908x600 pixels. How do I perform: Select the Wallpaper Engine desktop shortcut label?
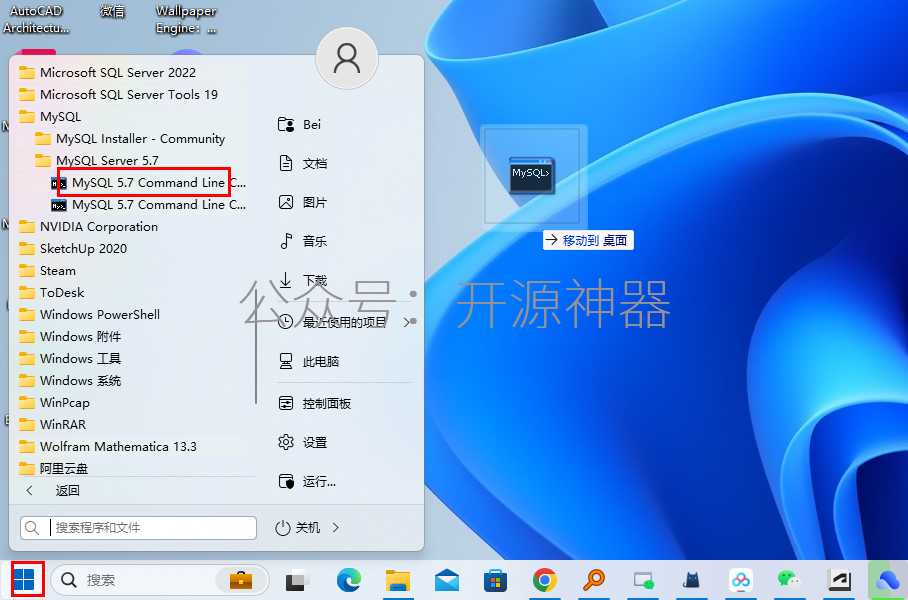(x=186, y=19)
